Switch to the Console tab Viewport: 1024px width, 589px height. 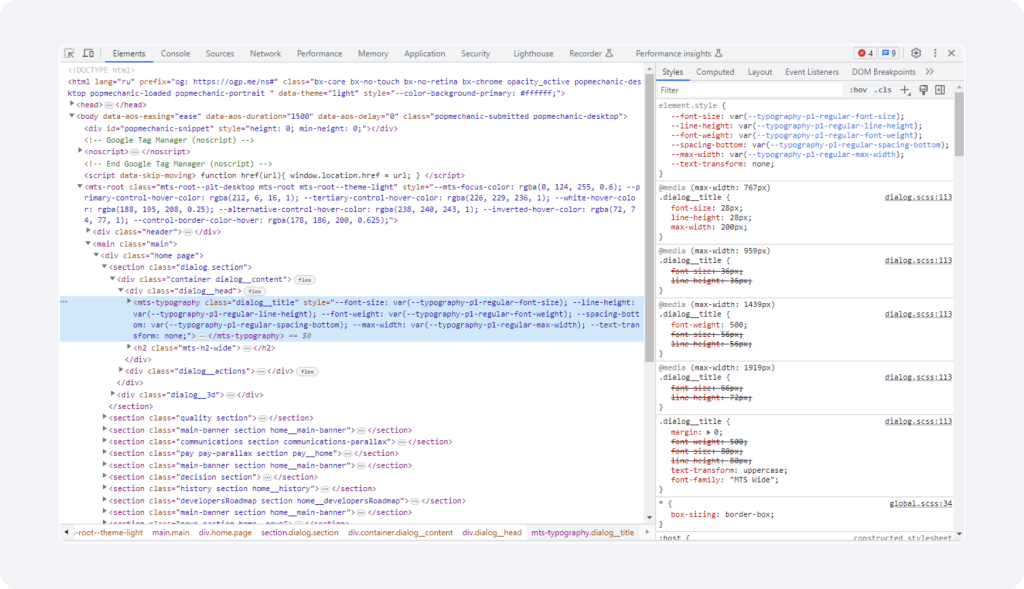[x=176, y=54]
